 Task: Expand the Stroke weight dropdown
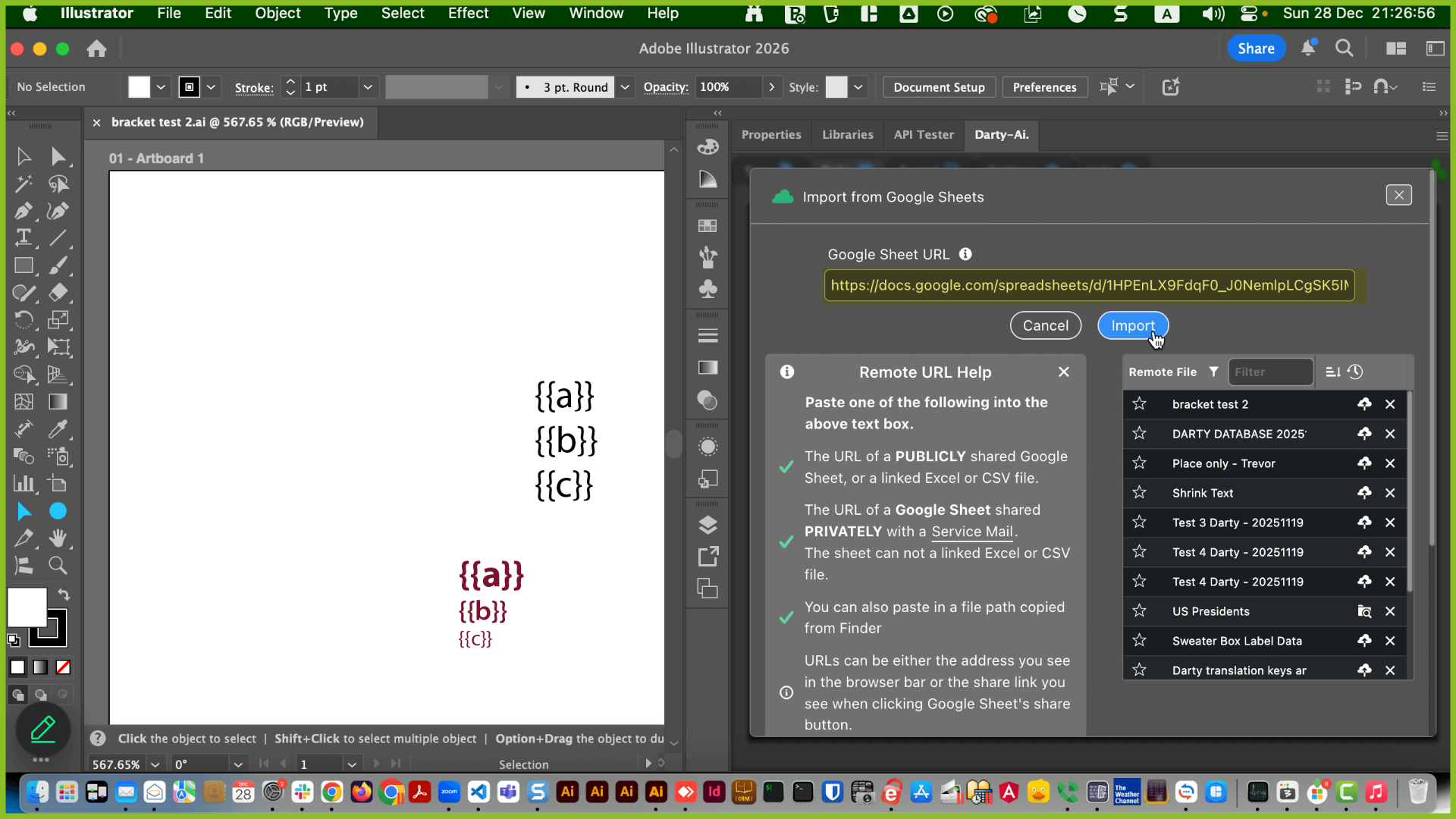point(368,87)
